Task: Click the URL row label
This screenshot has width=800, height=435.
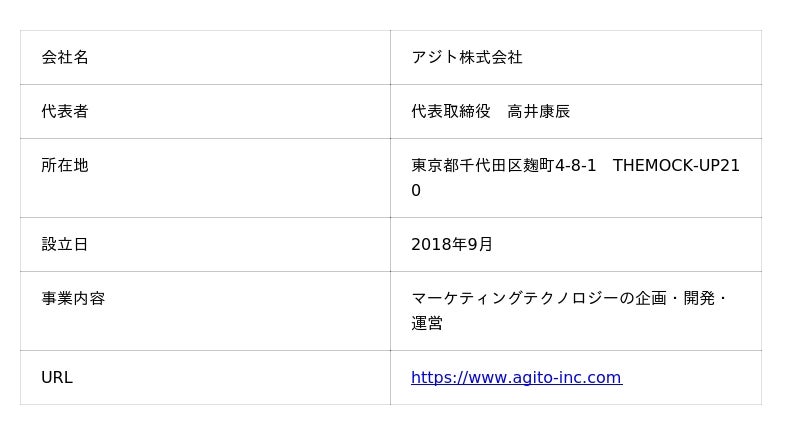Action: (x=57, y=378)
